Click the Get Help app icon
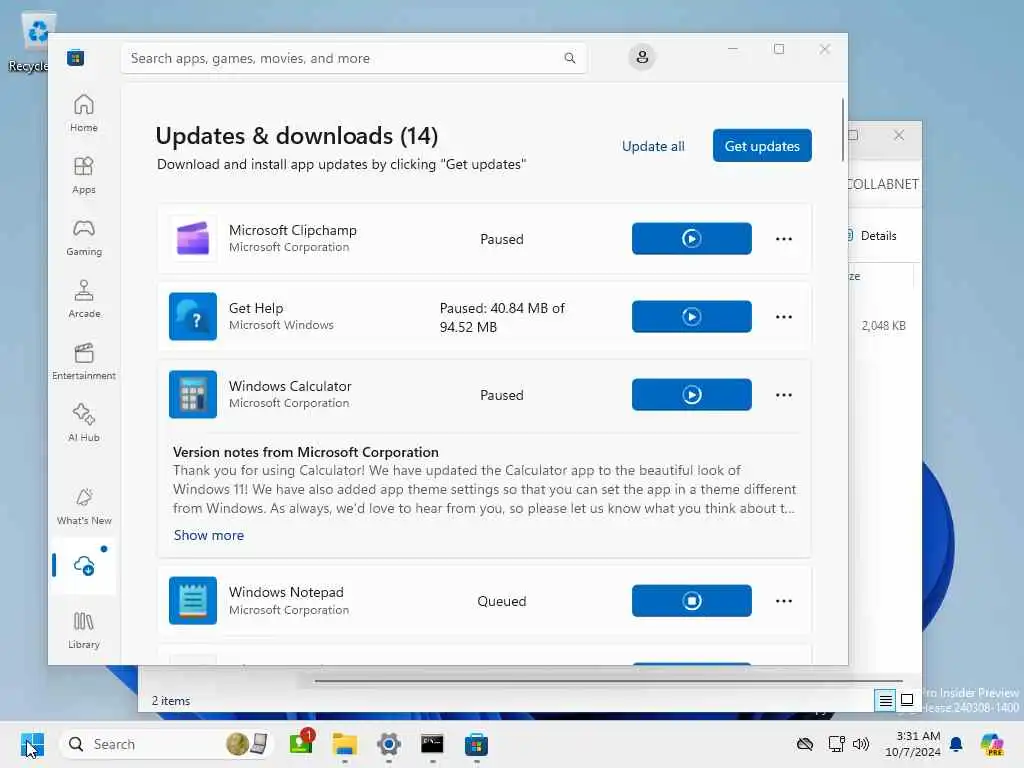The image size is (1024, 768). (193, 317)
